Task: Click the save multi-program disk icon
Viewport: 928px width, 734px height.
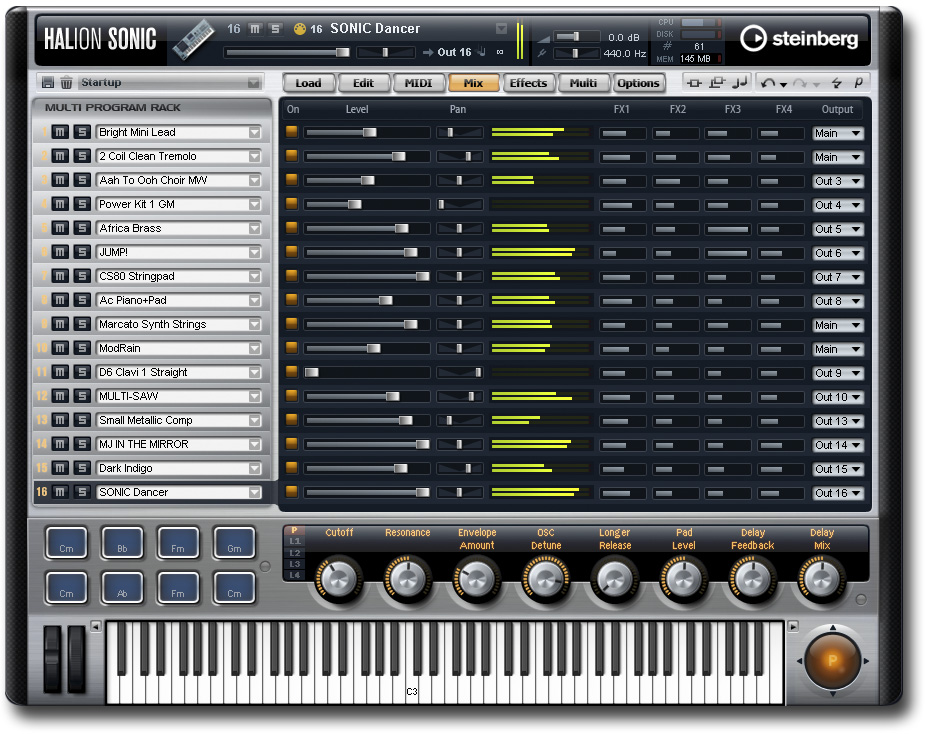Action: tap(48, 83)
